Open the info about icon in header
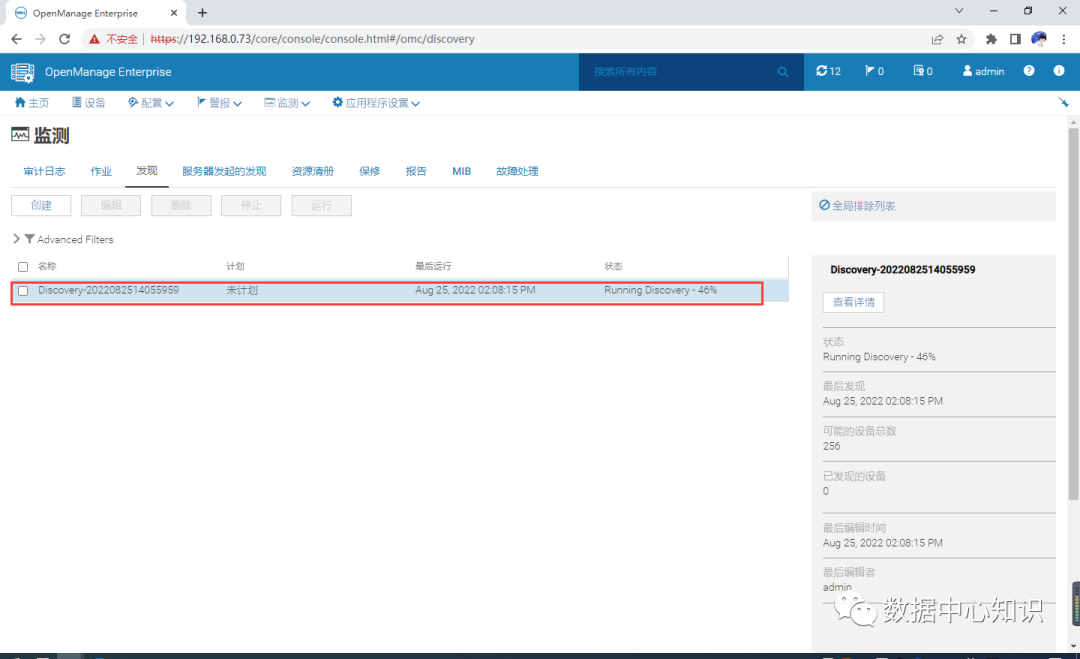1080x659 pixels. [x=1059, y=71]
